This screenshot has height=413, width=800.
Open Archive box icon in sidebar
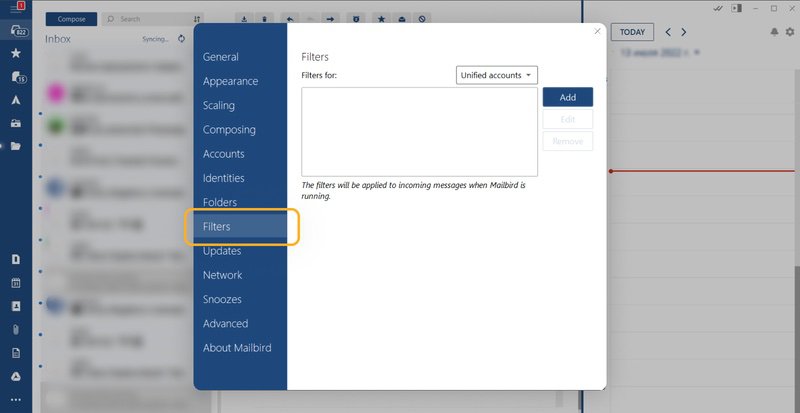16,123
